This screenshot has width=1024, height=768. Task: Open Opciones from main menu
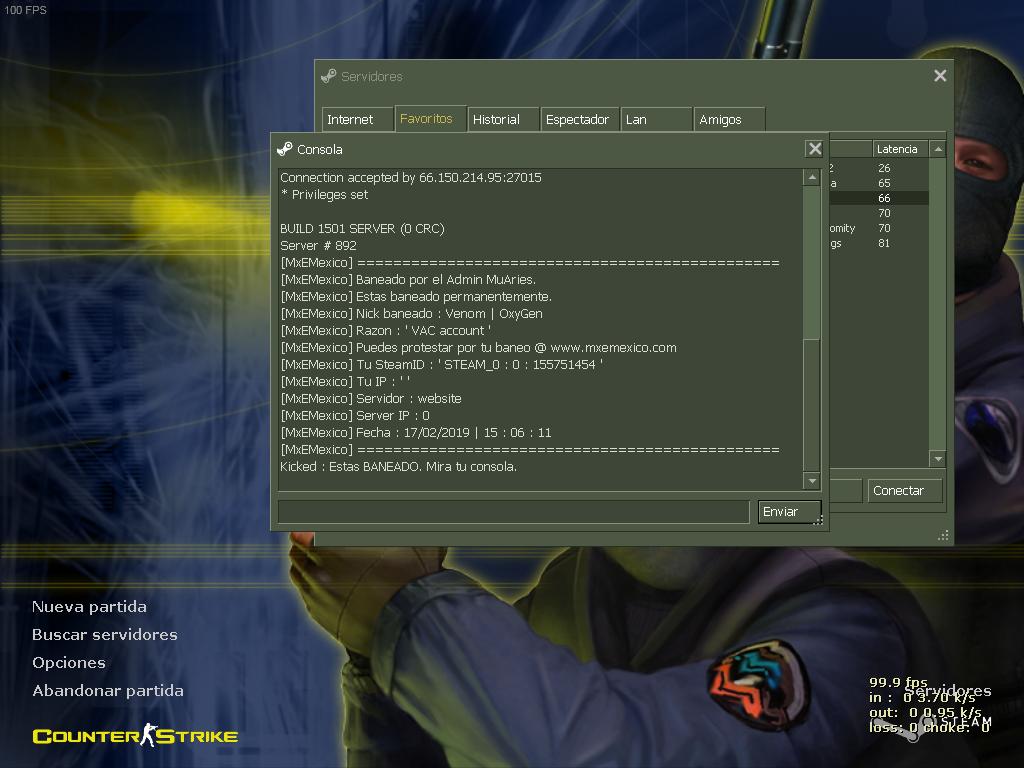pyautogui.click(x=69, y=663)
